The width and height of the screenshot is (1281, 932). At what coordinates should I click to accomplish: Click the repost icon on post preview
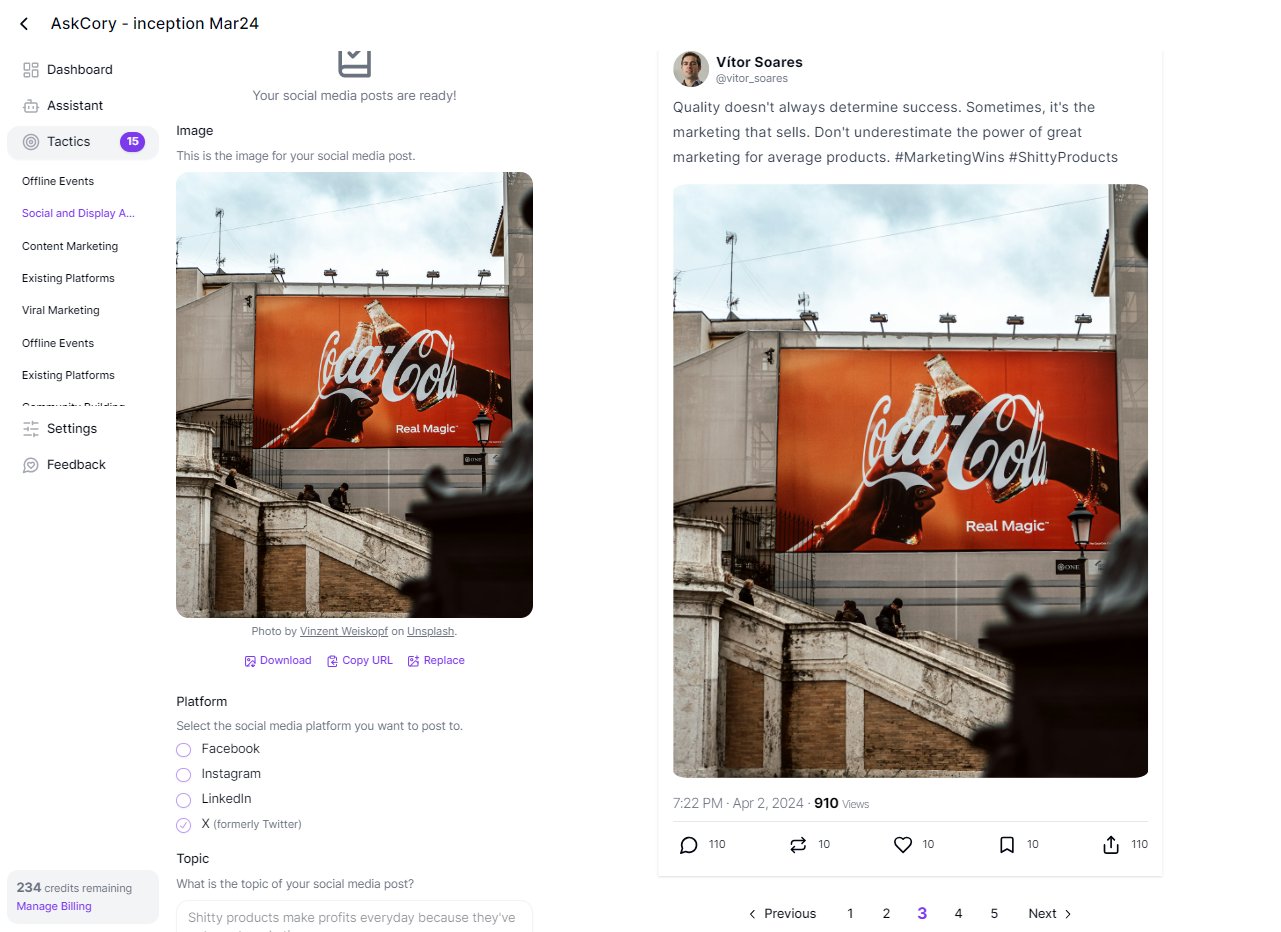797,845
